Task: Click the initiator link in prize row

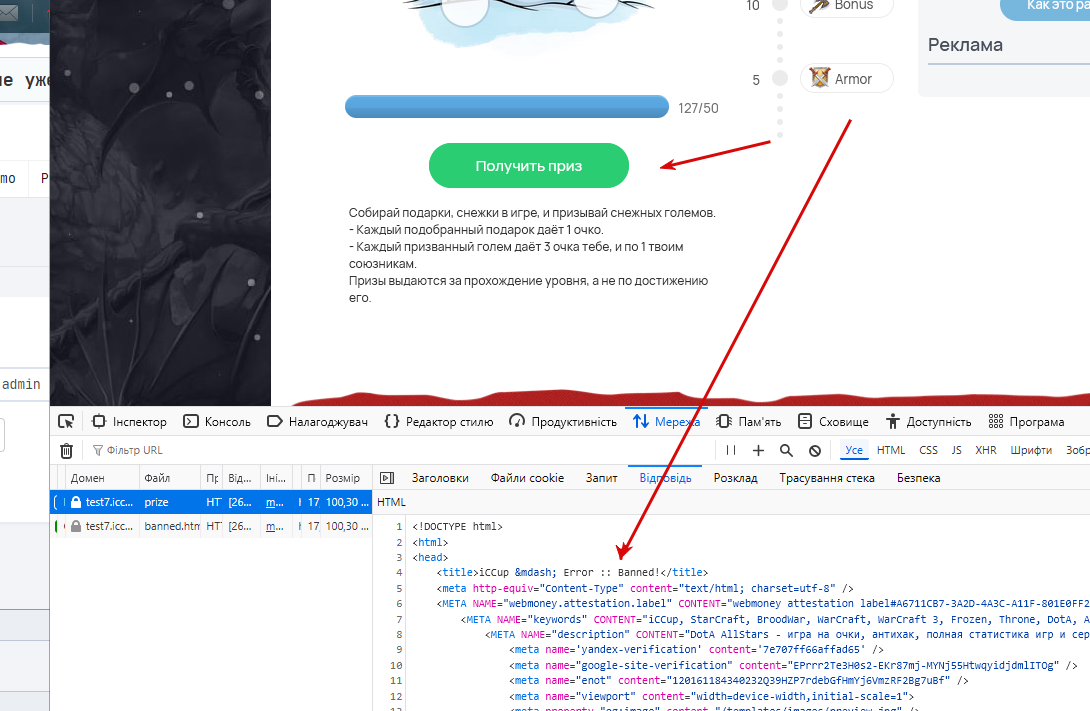Action: [275, 502]
